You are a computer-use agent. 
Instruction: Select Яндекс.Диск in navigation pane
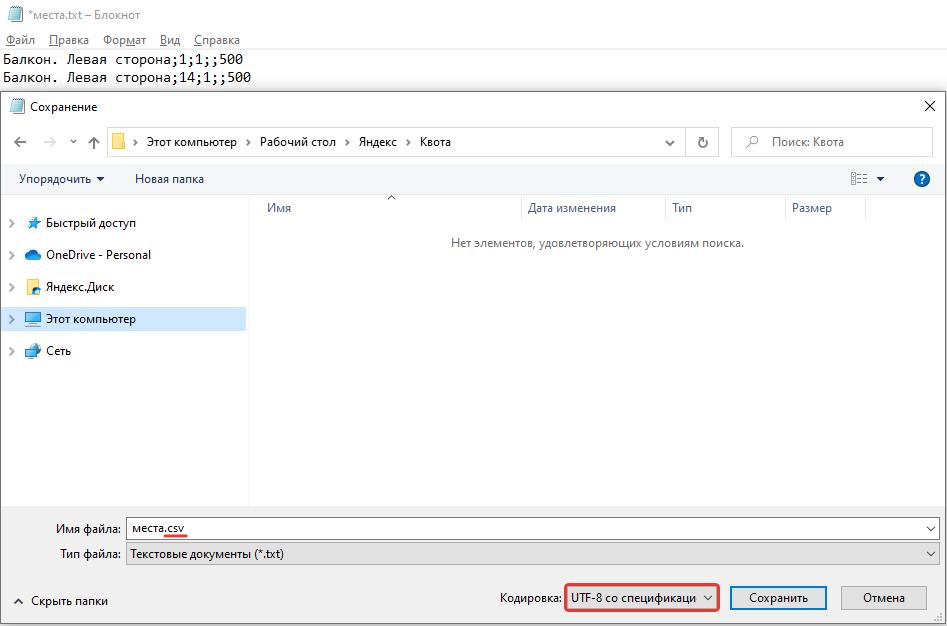tap(80, 287)
